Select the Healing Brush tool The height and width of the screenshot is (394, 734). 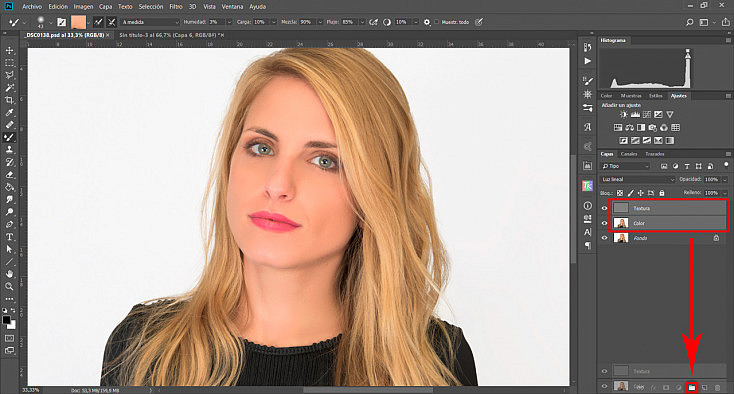(9, 125)
